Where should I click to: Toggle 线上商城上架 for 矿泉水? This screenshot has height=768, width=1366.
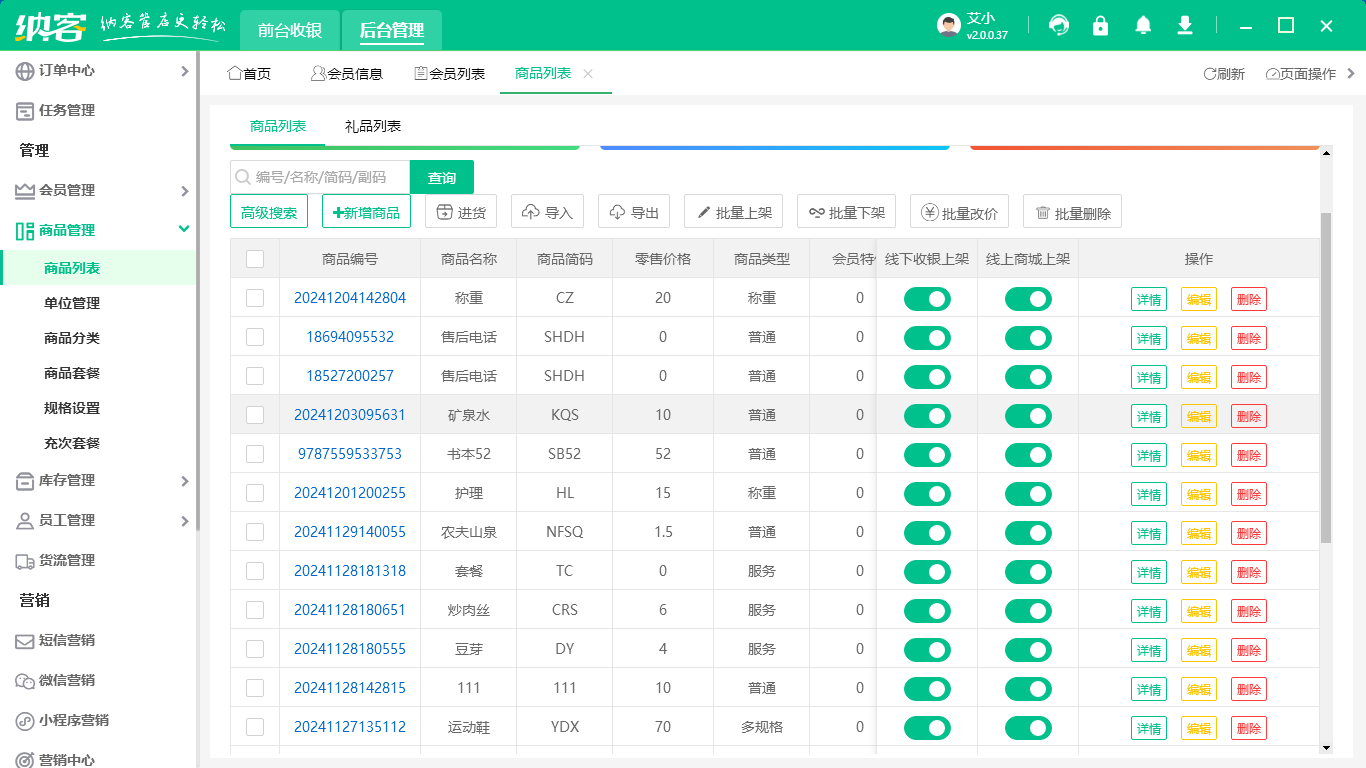[1028, 416]
